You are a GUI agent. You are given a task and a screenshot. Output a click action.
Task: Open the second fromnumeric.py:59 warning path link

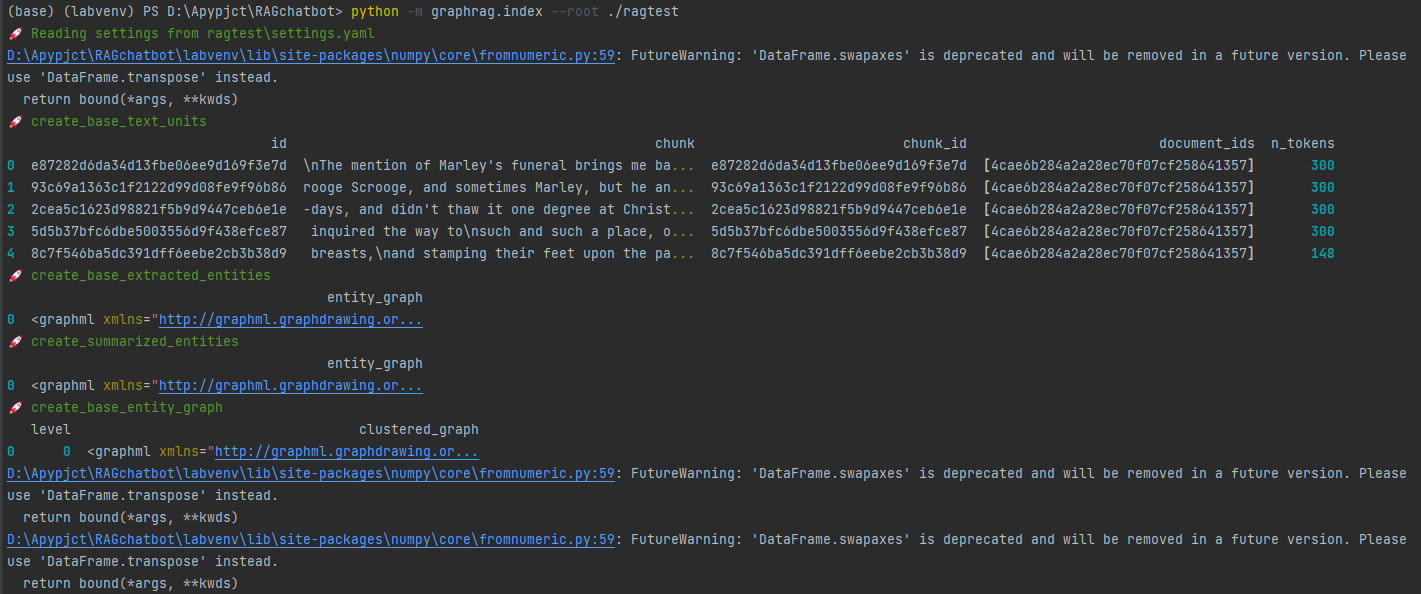point(311,474)
